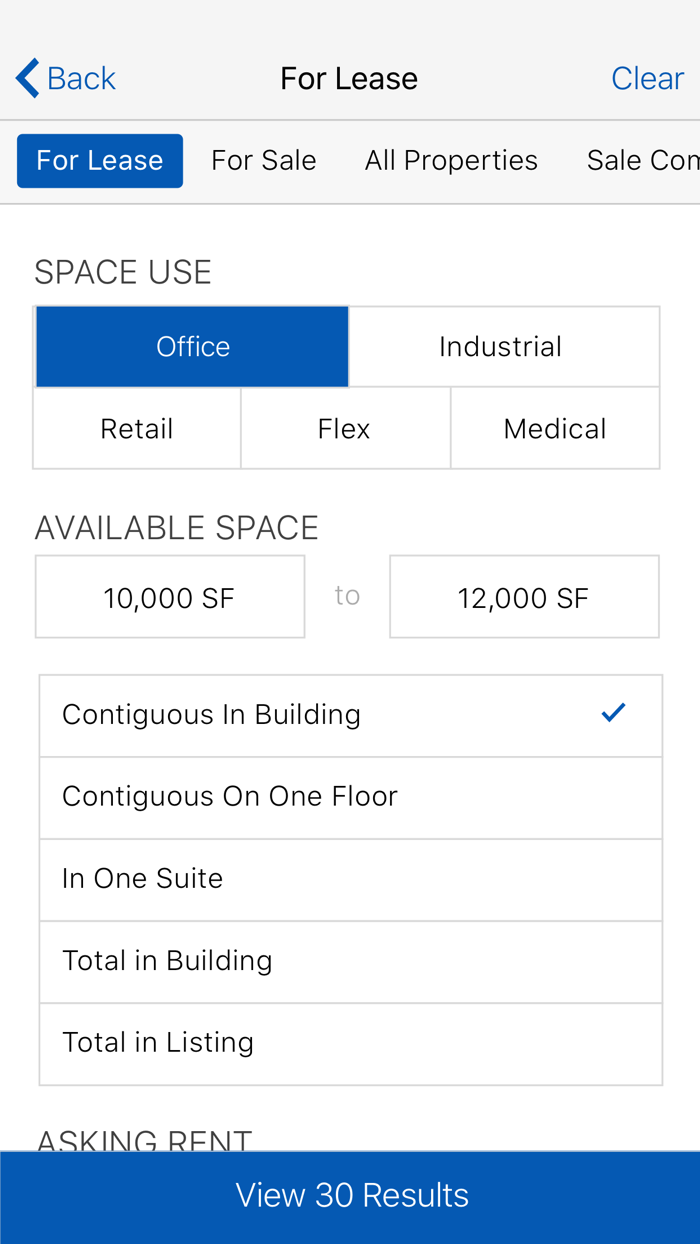Select Medical space use

555,427
